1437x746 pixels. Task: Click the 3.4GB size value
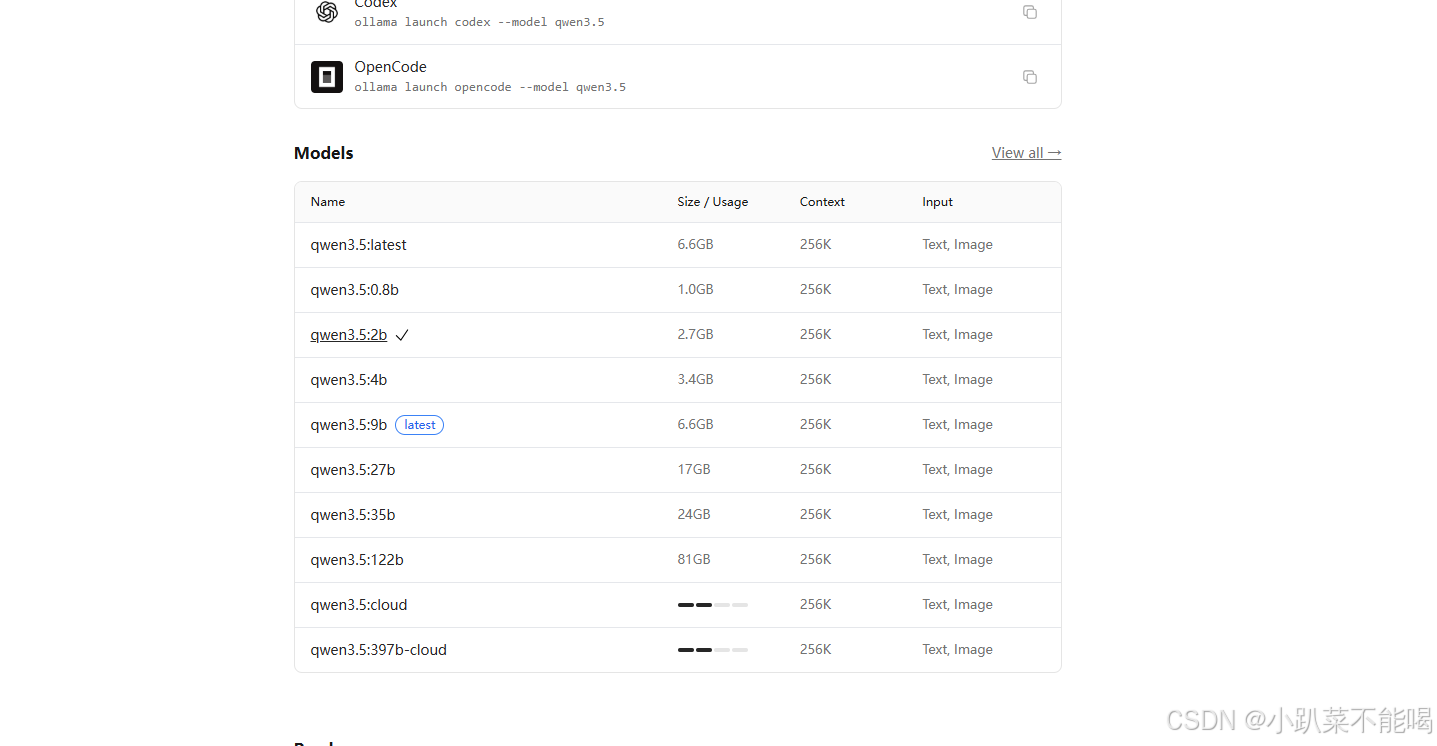(x=696, y=380)
